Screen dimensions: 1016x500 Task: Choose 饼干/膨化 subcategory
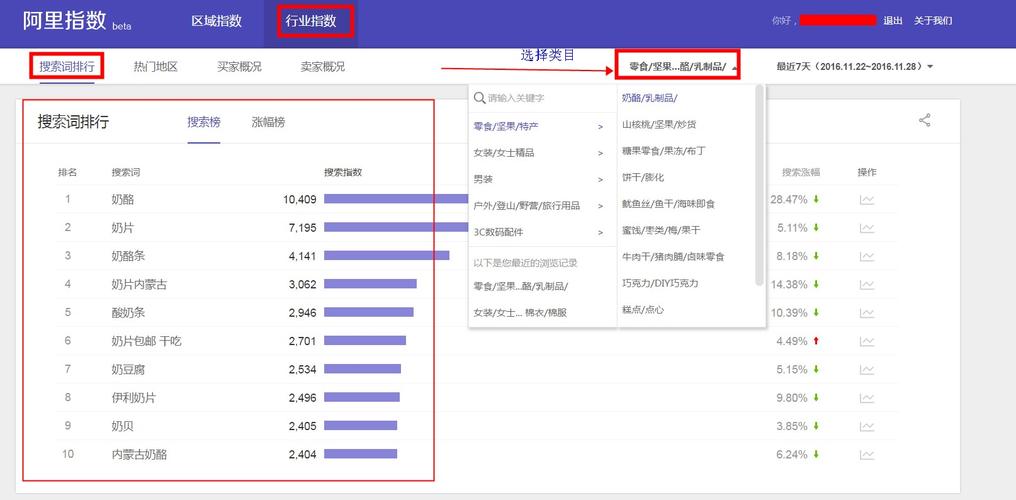click(643, 177)
